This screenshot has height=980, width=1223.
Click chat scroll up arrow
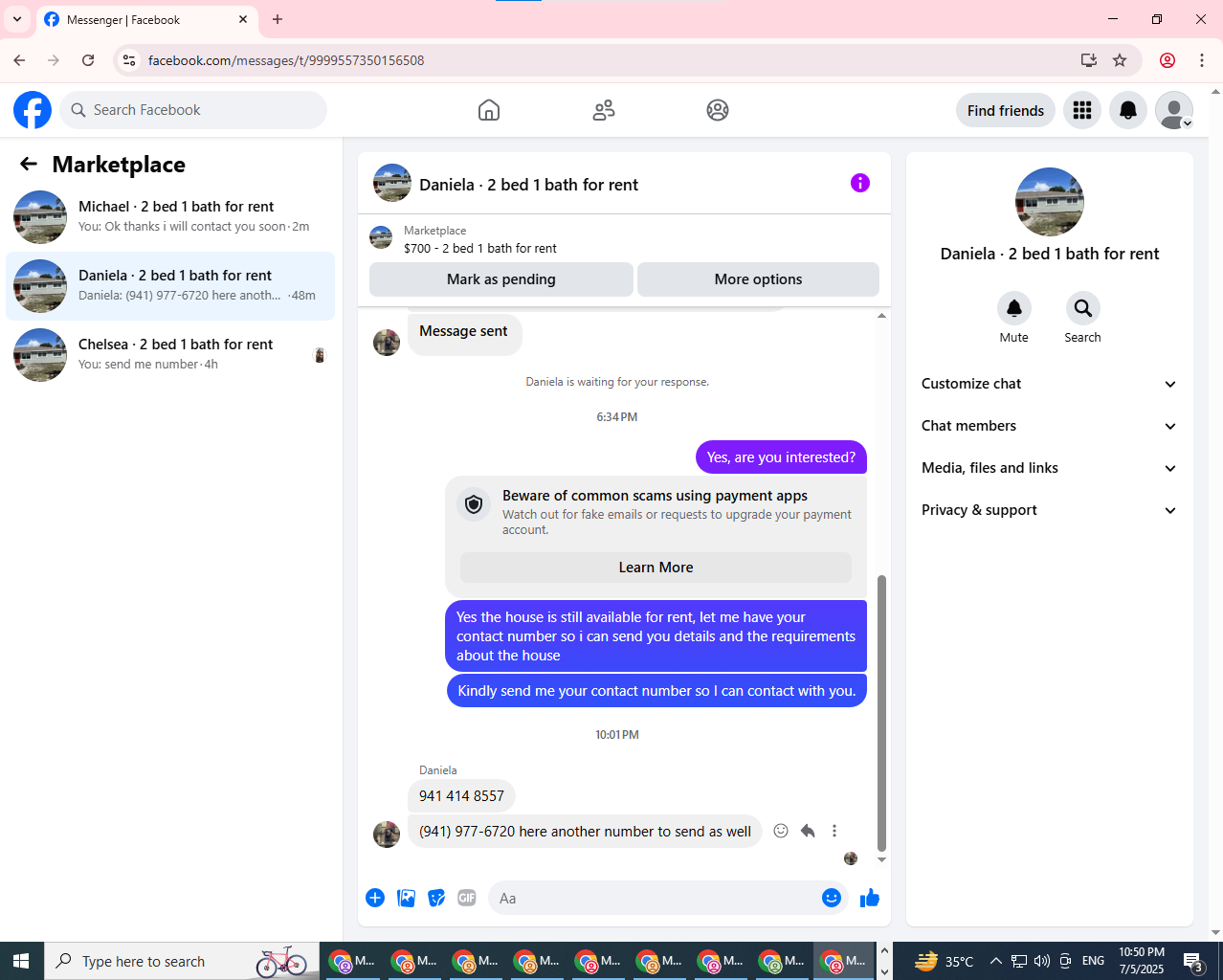click(881, 315)
